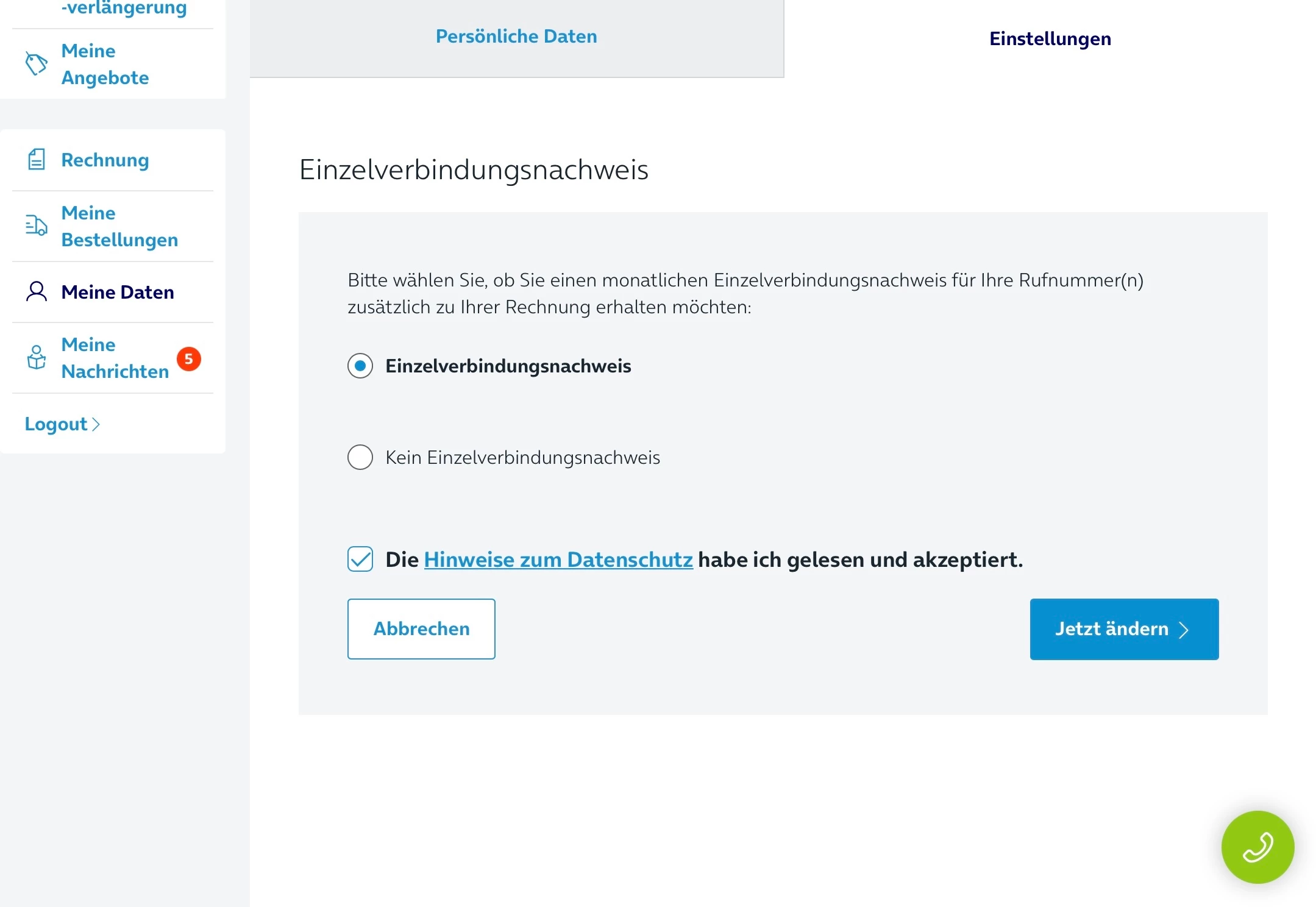Open the Einstellungen tab
Image resolution: width=1316 pixels, height=907 pixels.
[1050, 39]
